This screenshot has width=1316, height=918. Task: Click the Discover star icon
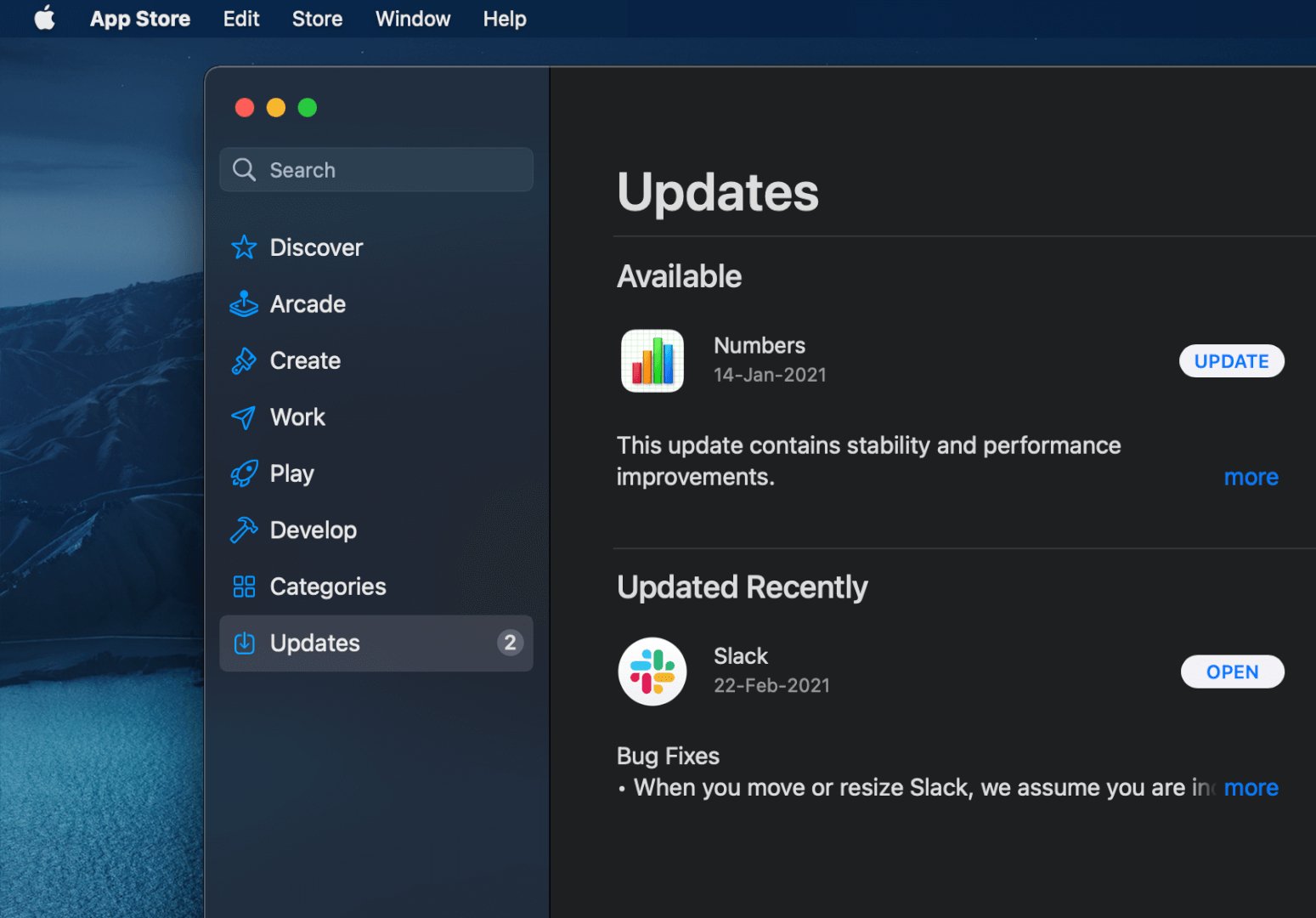(244, 247)
